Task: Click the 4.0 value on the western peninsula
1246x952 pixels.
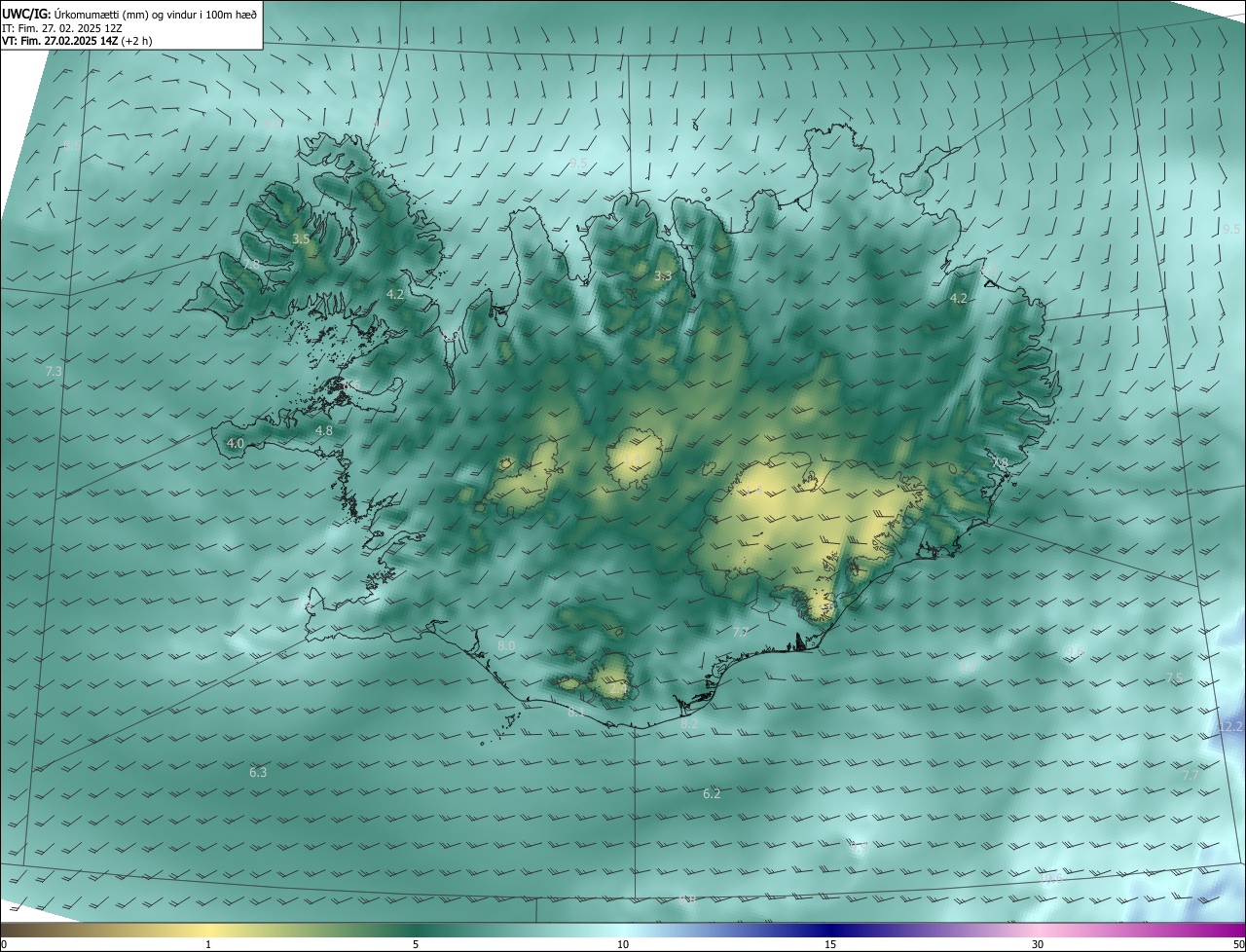Action: pos(235,443)
